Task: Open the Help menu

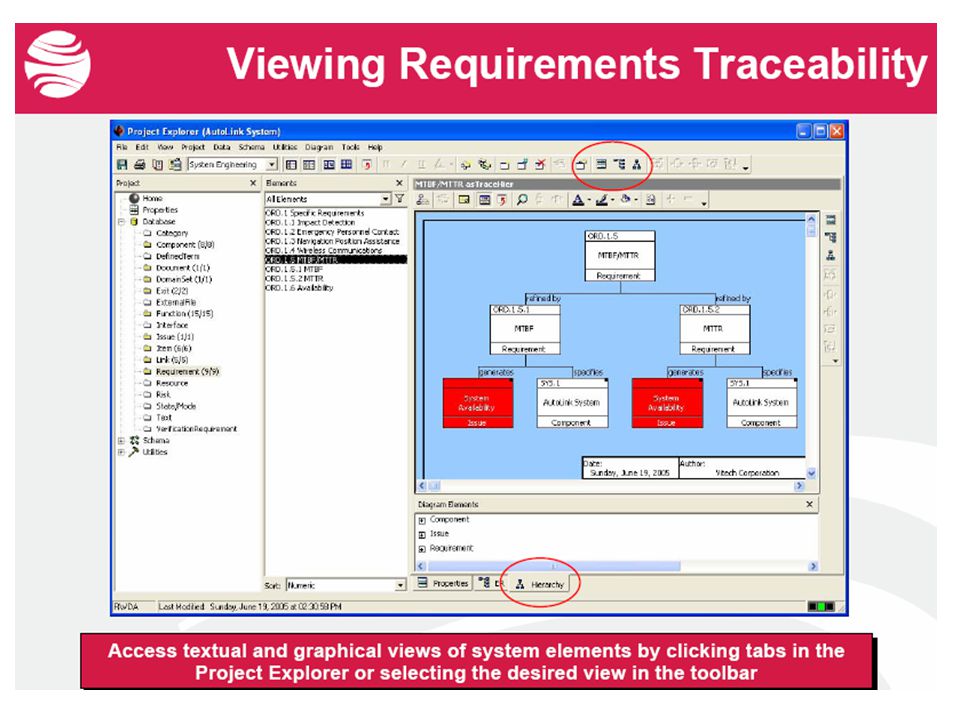Action: 375,148
